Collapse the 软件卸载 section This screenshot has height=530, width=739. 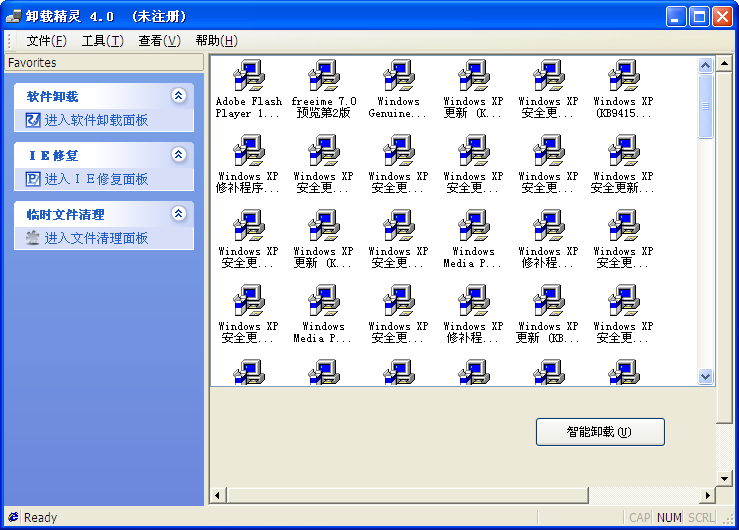(x=179, y=96)
